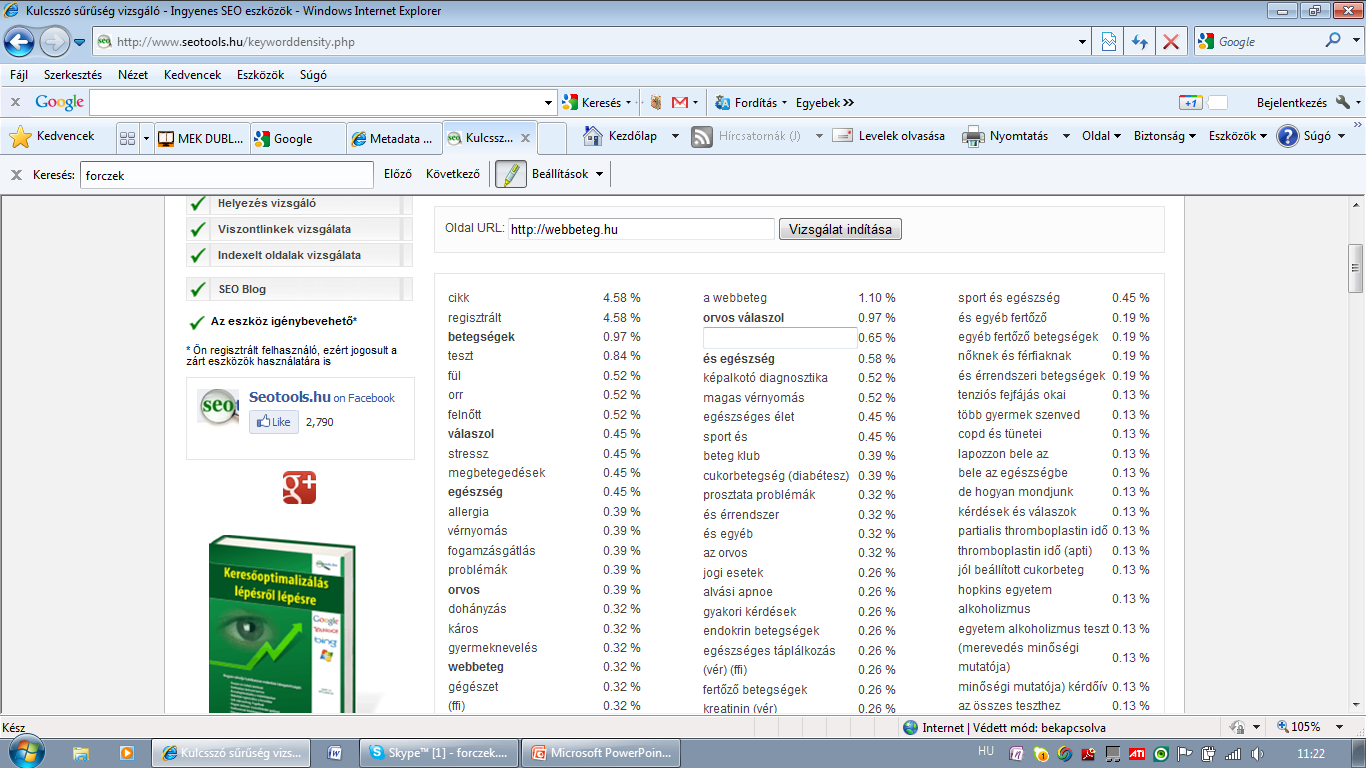Close the find bar with X

click(16, 174)
